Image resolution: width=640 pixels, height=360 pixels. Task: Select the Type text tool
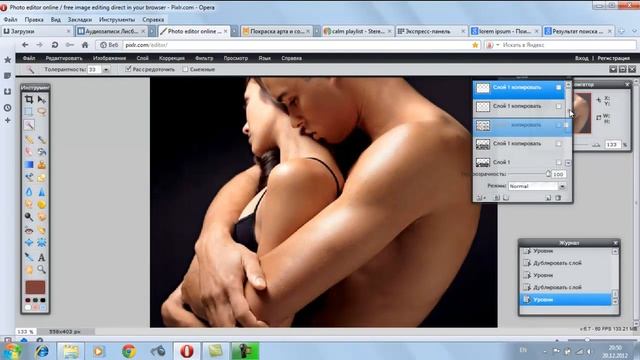click(x=42, y=257)
